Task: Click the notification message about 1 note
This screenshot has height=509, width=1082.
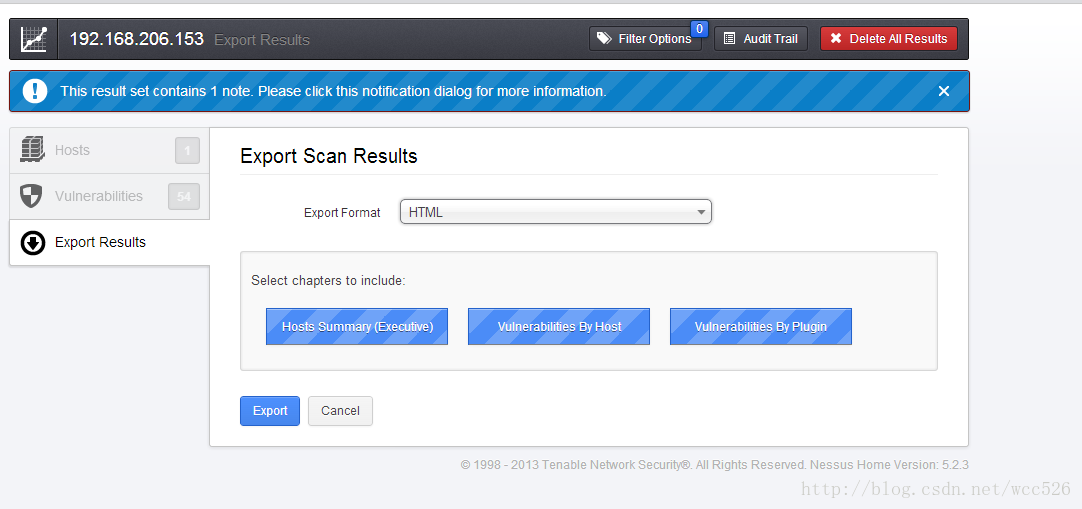Action: pyautogui.click(x=333, y=91)
